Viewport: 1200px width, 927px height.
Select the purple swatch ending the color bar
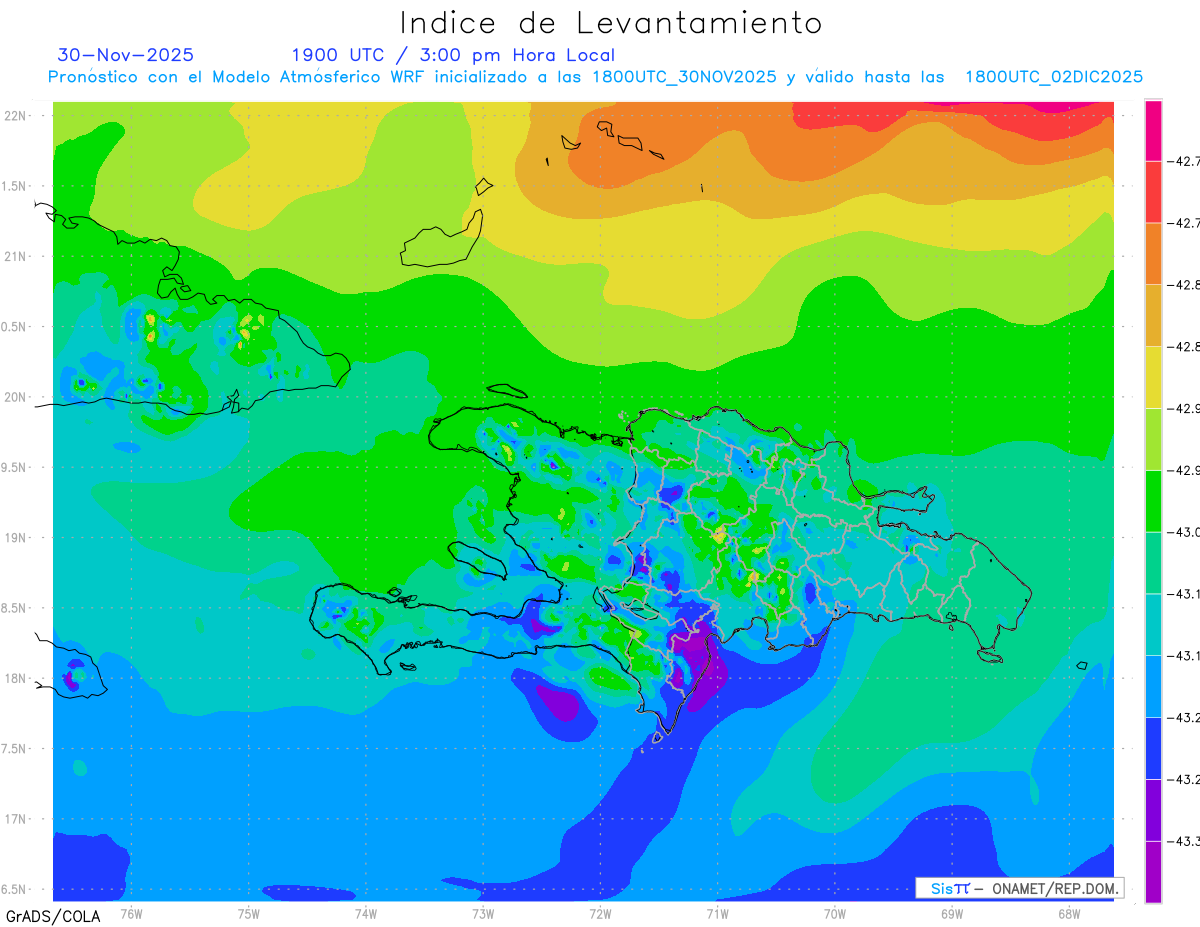(x=1154, y=872)
